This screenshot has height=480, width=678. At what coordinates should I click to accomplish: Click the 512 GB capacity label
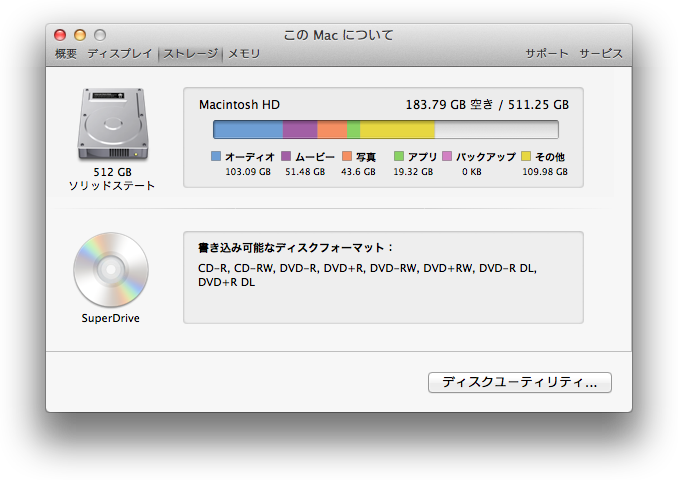point(112,172)
